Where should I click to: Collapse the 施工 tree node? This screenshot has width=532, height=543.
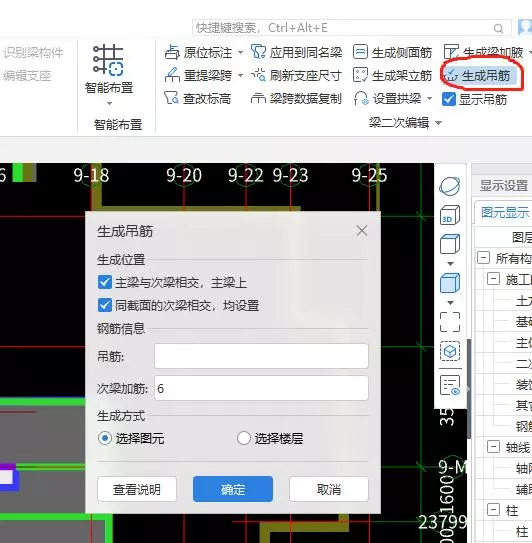tap(493, 279)
